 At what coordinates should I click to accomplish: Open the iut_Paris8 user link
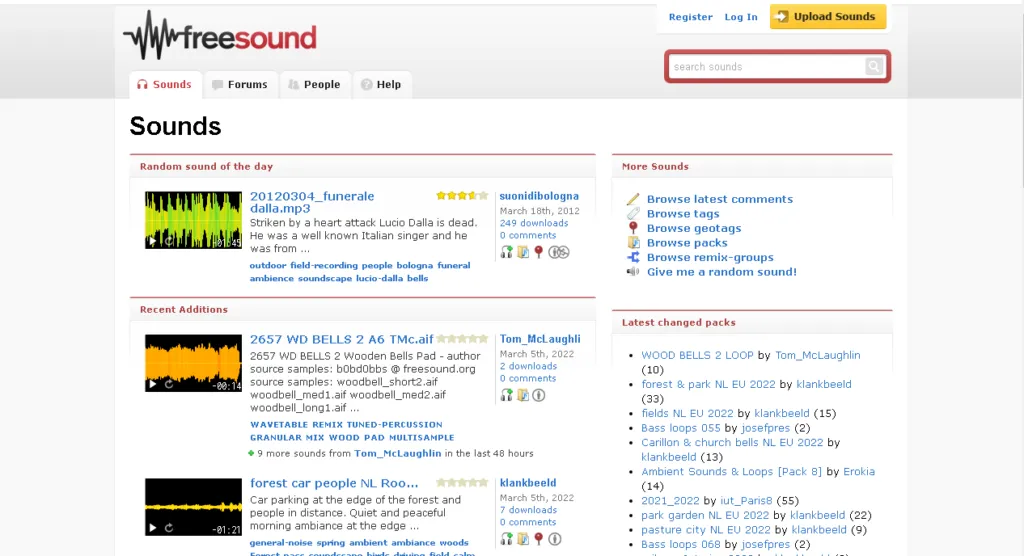746,500
